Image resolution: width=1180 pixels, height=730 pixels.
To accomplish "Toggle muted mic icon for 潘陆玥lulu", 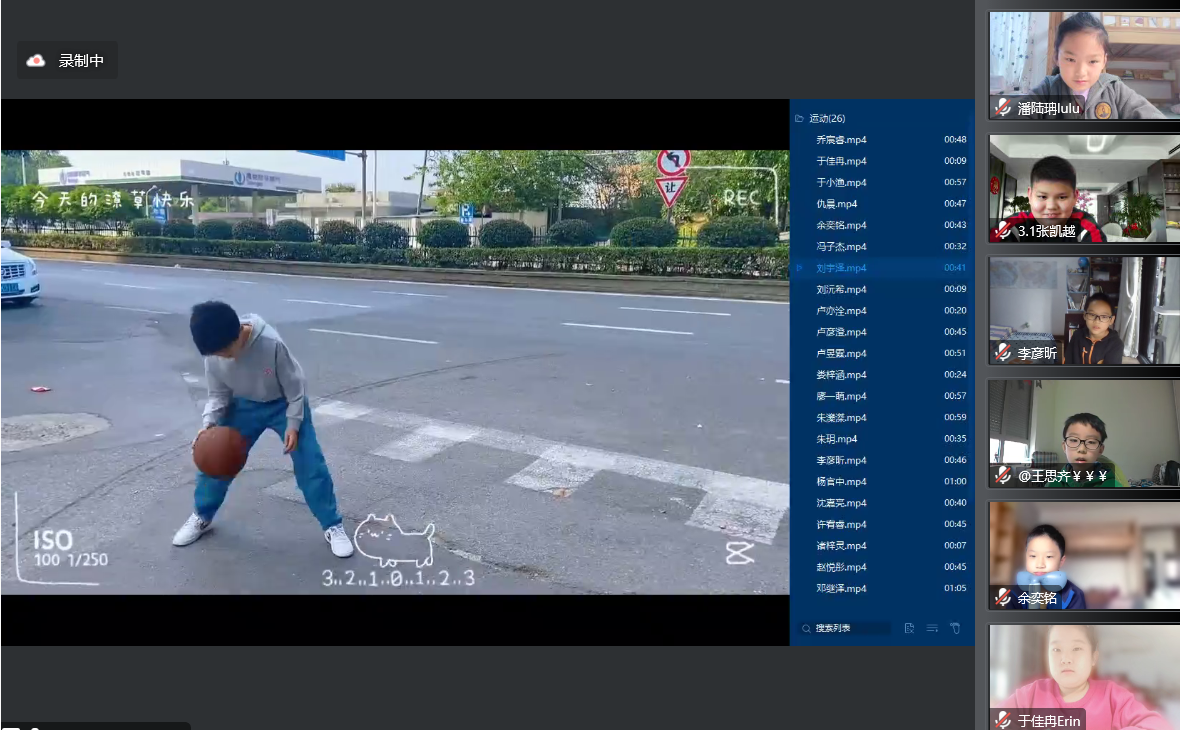I will [x=1003, y=108].
